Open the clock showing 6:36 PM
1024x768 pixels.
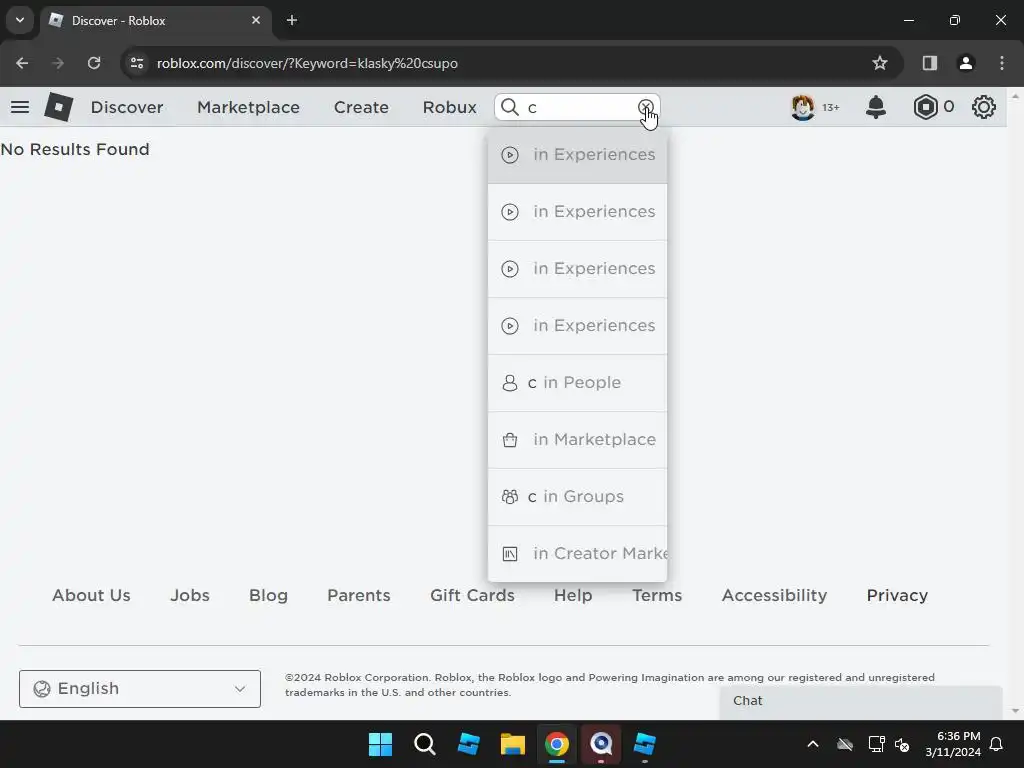coord(953,744)
